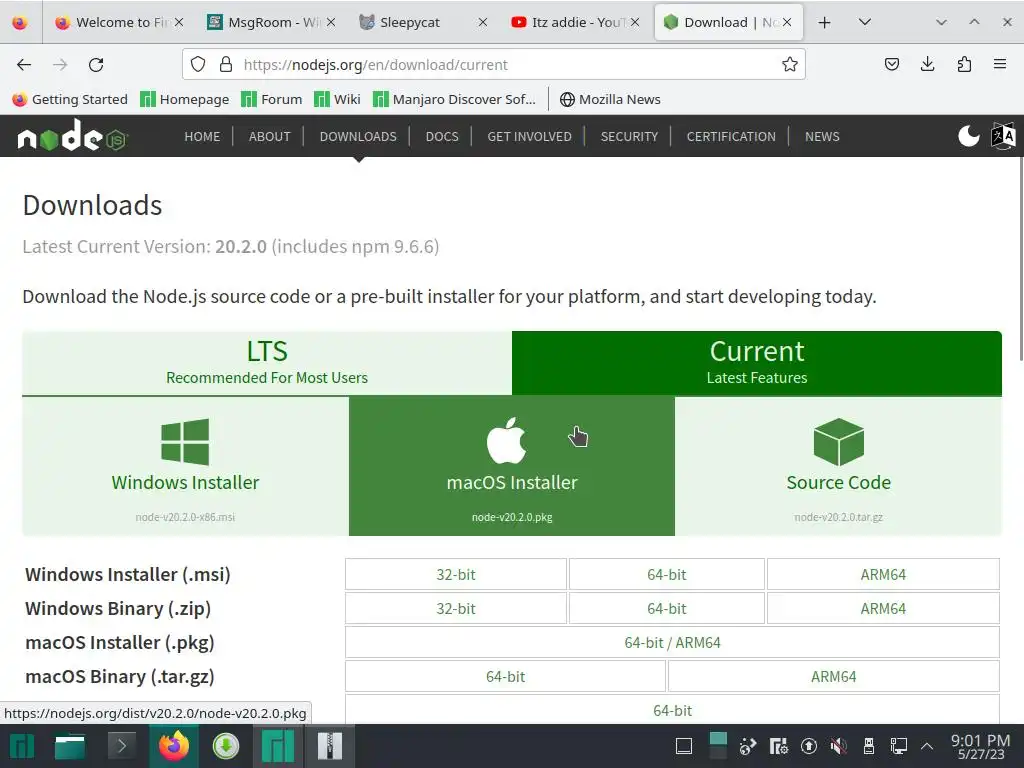Open the Homepage bookmark
The image size is (1024, 768).
coord(185,99)
